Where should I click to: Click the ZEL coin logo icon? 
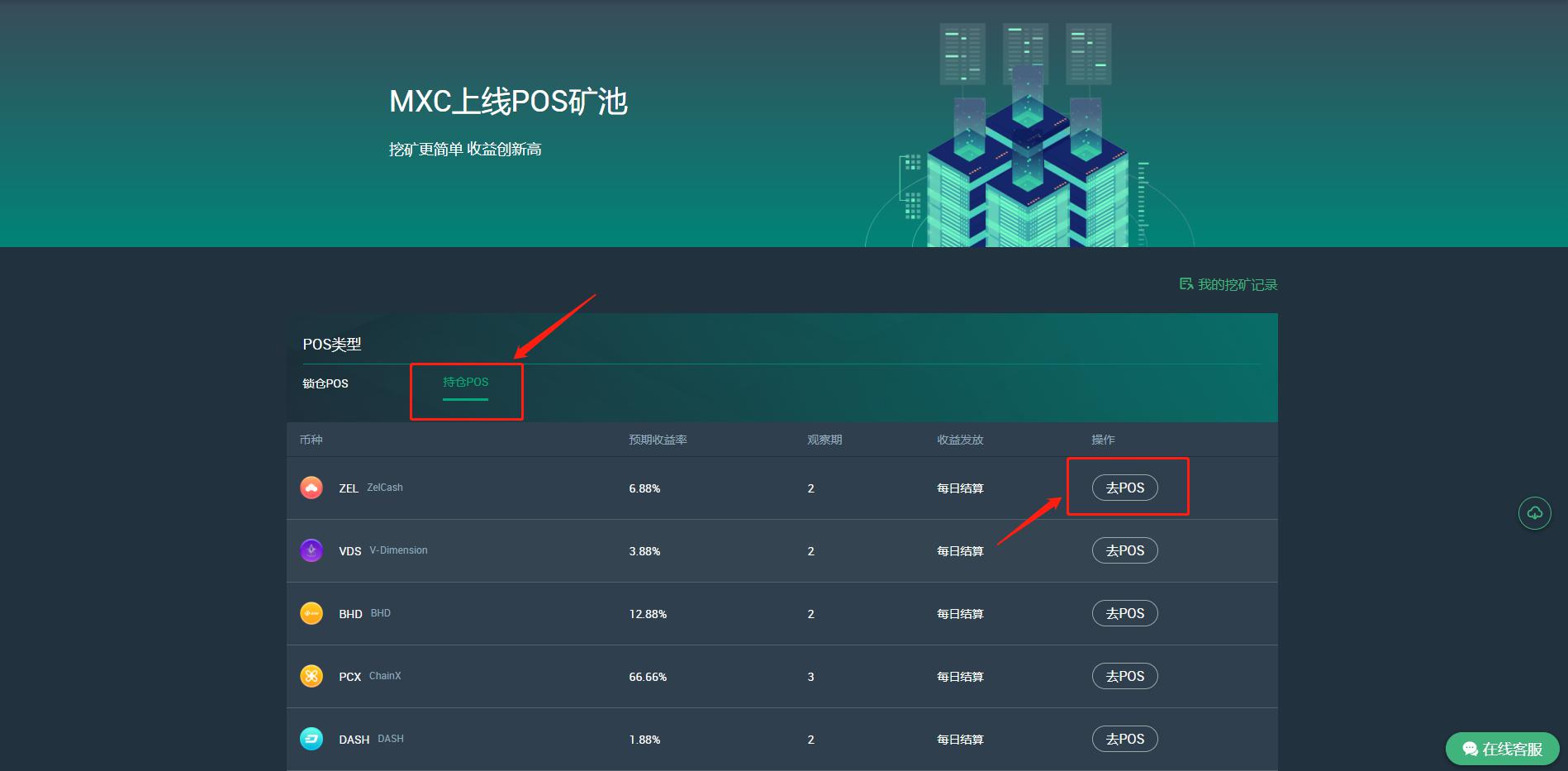click(x=311, y=488)
